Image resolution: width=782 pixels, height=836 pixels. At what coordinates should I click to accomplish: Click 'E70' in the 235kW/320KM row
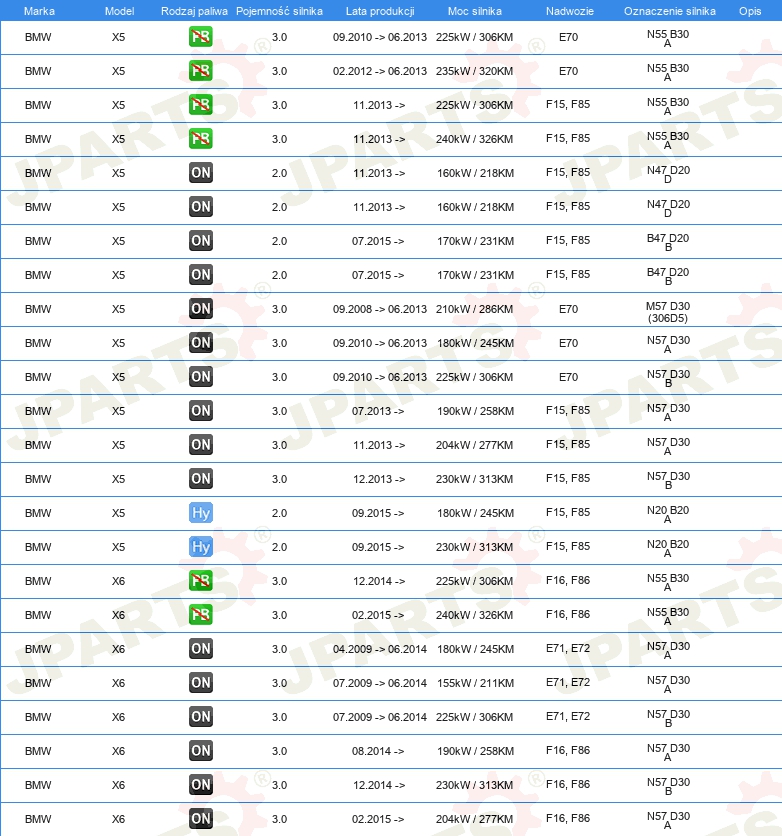pos(568,71)
